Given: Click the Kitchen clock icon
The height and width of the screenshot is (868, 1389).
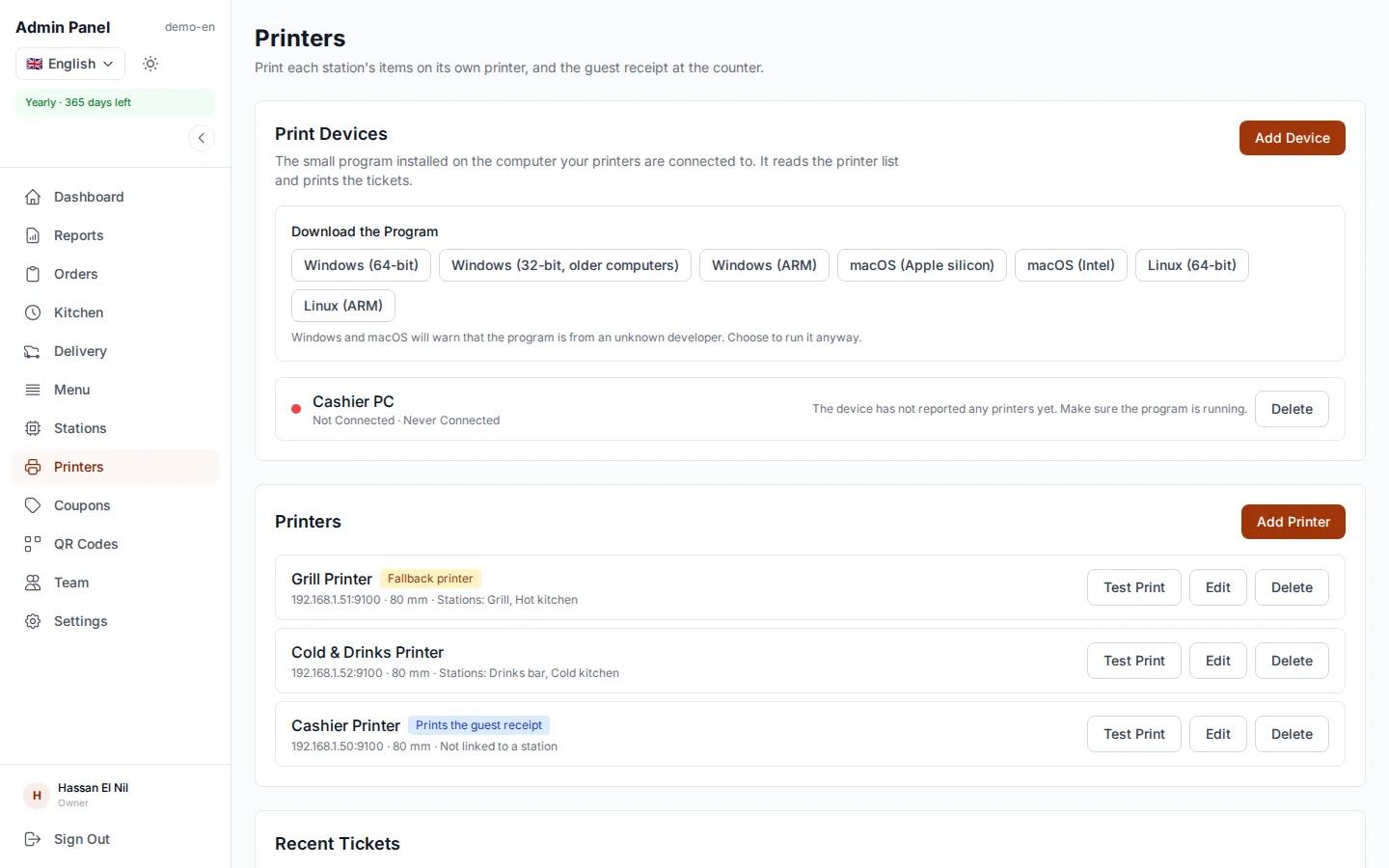Looking at the screenshot, I should 33,312.
